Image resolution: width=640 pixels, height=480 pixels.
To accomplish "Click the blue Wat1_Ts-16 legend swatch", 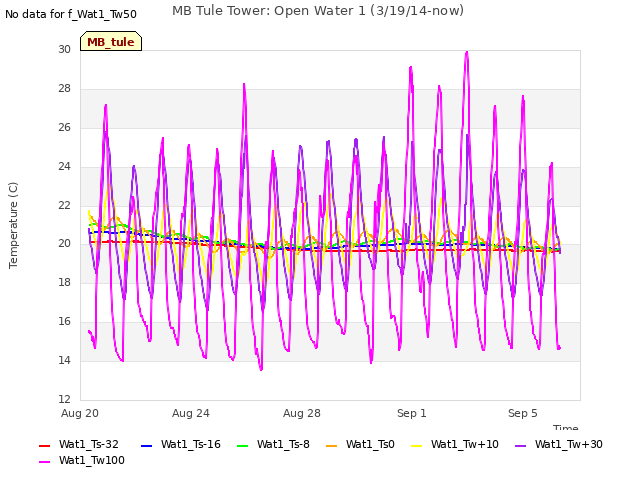I will point(147,446).
